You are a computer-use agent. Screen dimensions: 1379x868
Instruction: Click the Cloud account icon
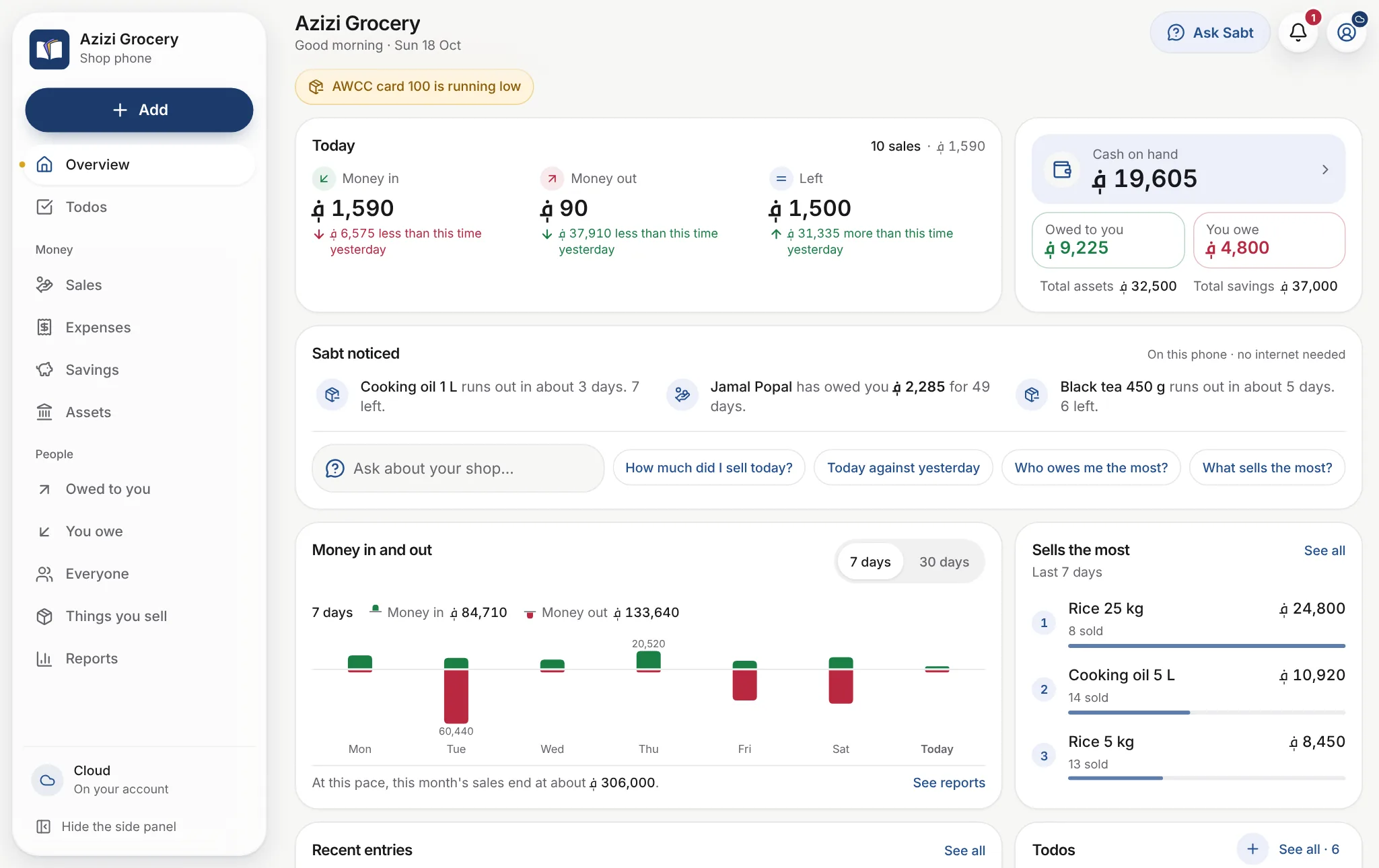tap(48, 780)
